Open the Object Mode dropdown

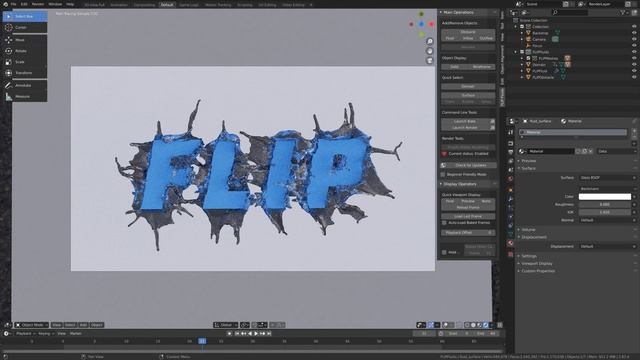(x=31, y=325)
